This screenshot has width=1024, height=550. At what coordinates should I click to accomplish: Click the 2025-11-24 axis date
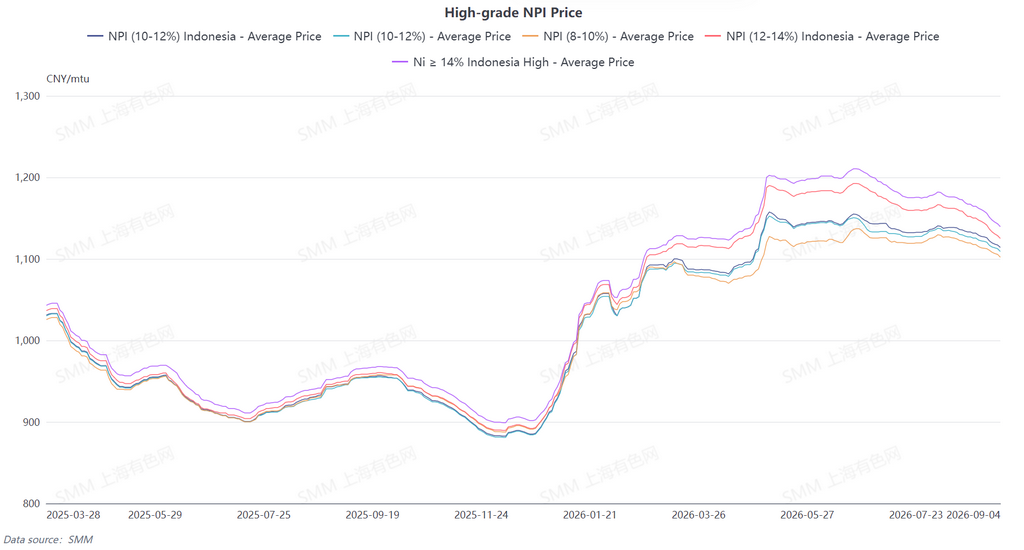click(x=481, y=515)
